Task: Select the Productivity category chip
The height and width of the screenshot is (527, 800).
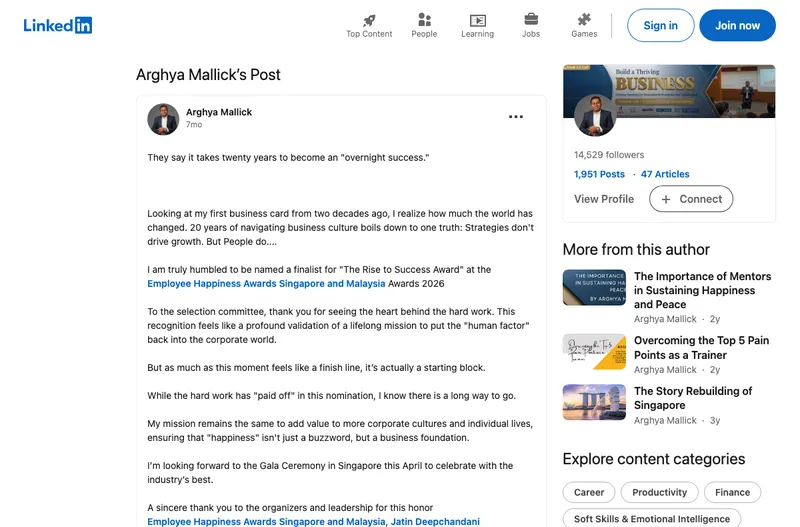Action: [x=659, y=492]
